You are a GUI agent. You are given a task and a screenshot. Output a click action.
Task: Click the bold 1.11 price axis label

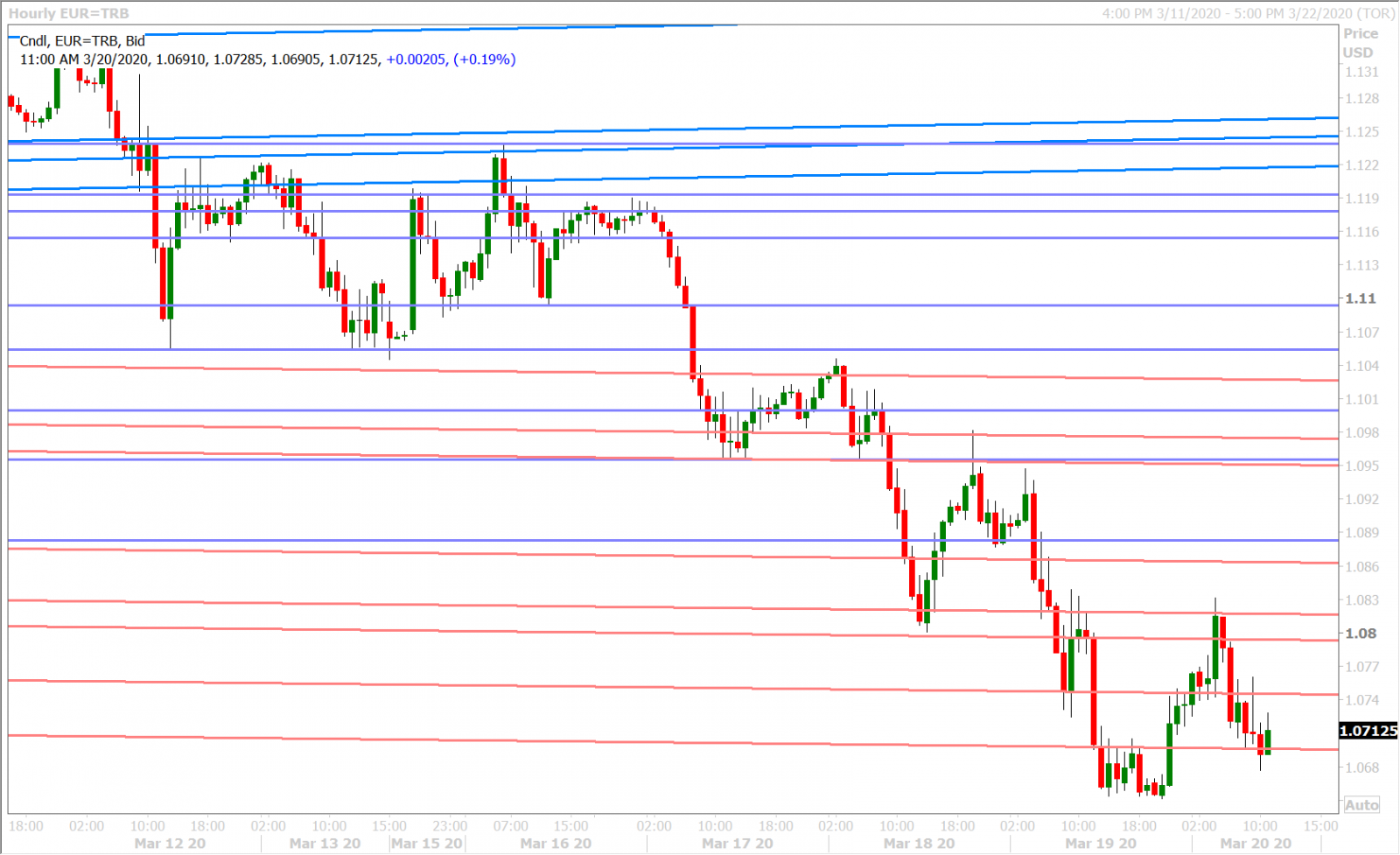coord(1361,298)
